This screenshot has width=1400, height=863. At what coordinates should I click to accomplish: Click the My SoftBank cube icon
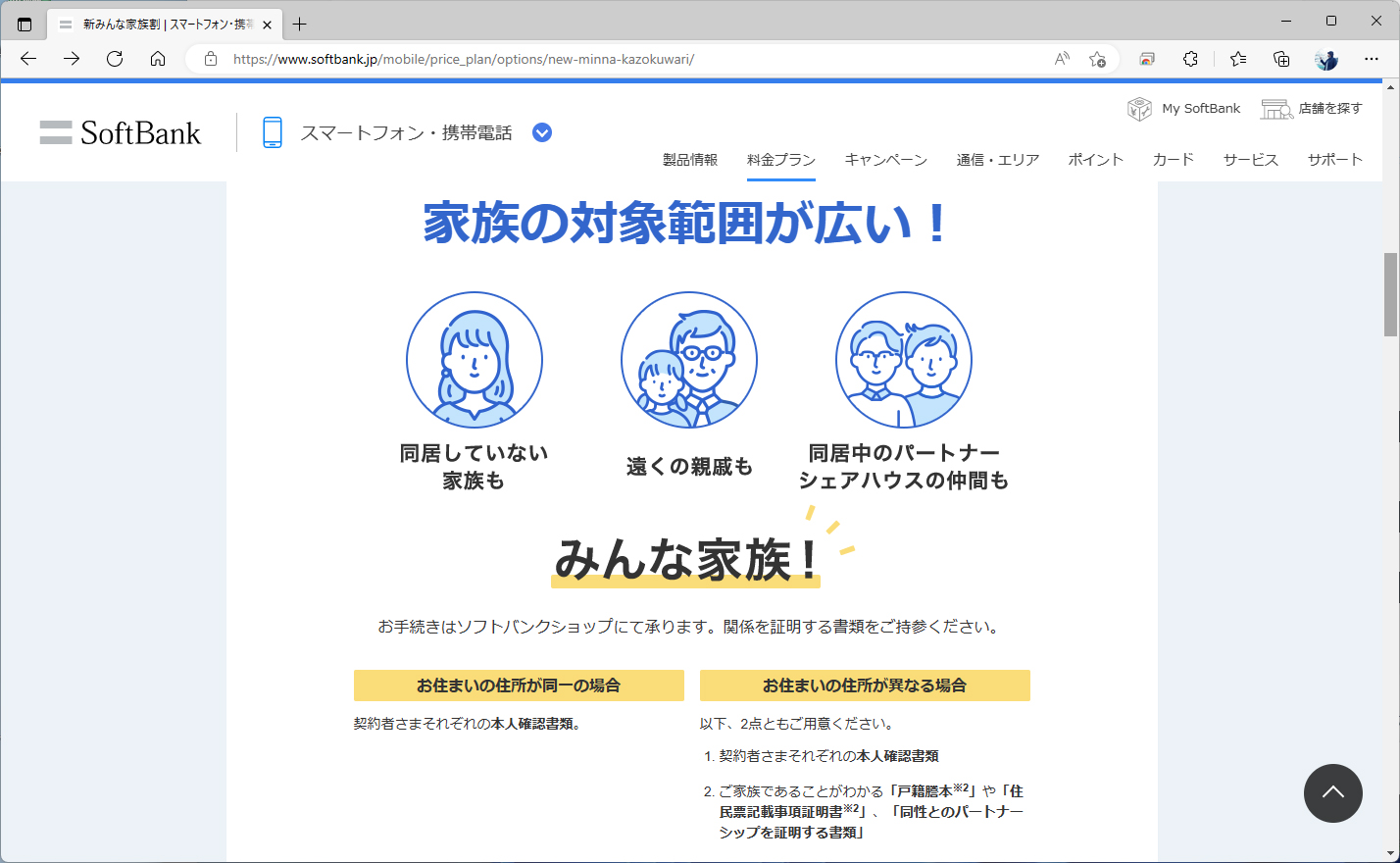pyautogui.click(x=1139, y=108)
